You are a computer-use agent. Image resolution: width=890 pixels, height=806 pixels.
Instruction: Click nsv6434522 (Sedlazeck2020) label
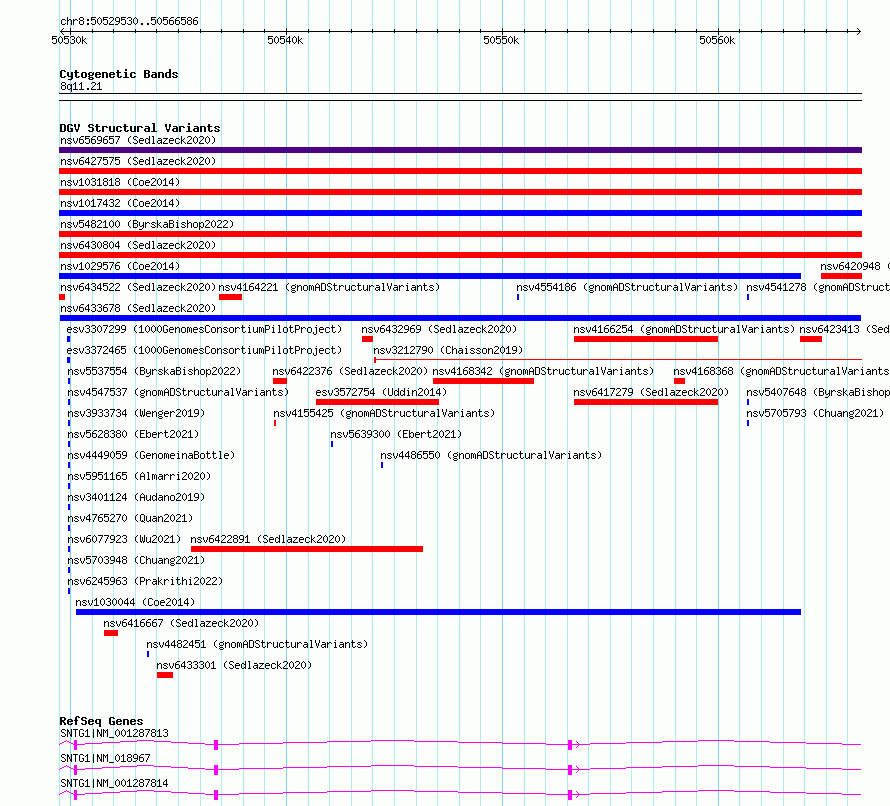pyautogui.click(x=138, y=287)
